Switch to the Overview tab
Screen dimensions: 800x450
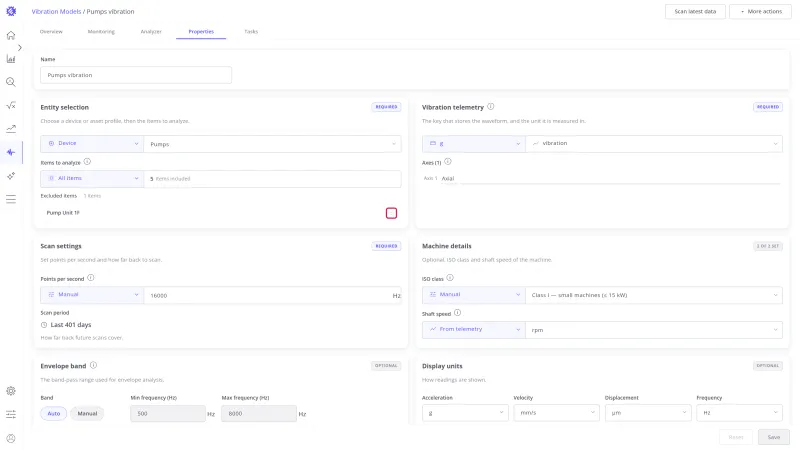51,32
